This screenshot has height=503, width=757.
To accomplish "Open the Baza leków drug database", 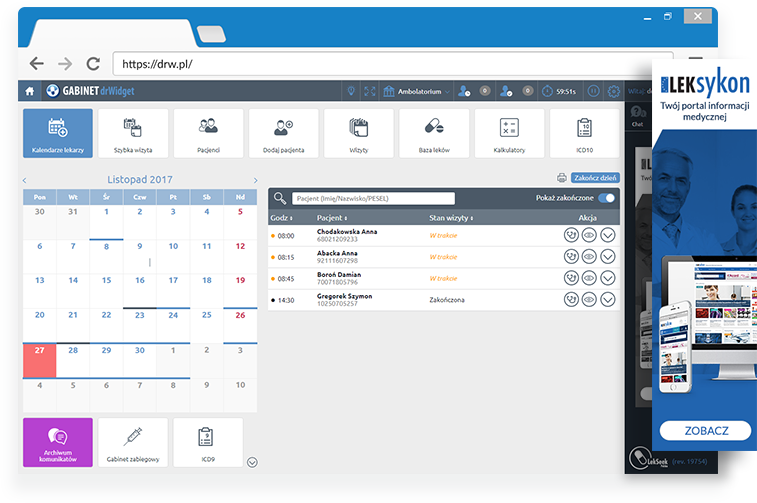I will pos(434,133).
